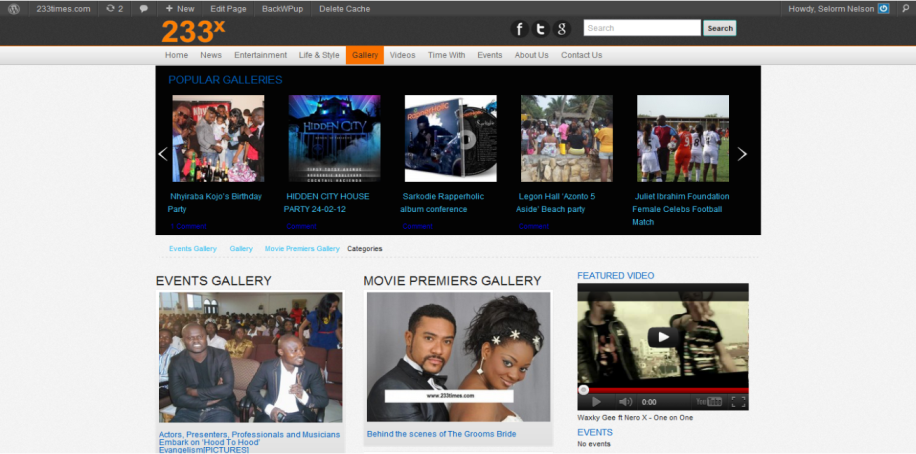Open the Entertainment navigation tab
Image resolution: width=916 pixels, height=454 pixels.
pos(260,55)
